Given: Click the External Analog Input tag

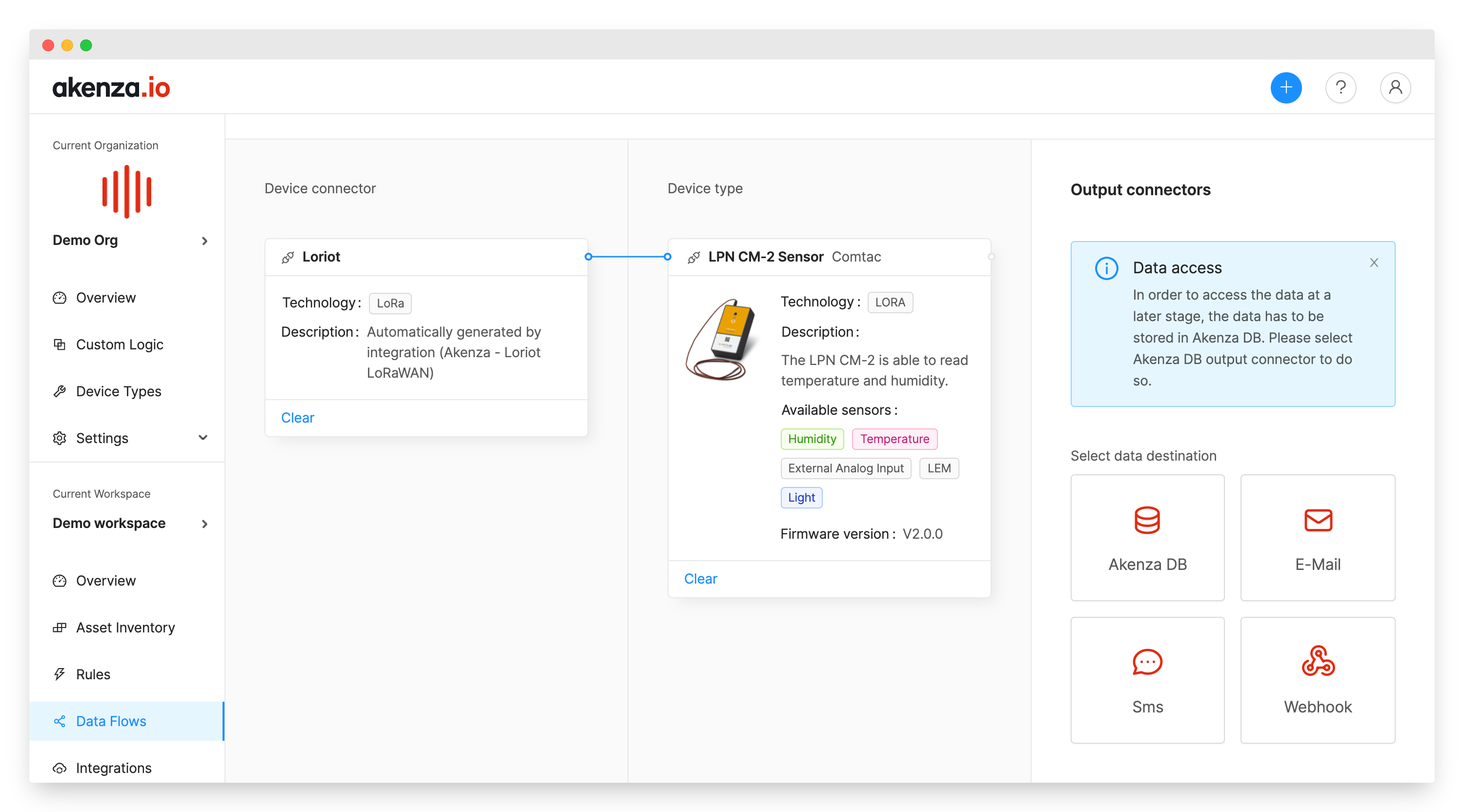Looking at the screenshot, I should (x=846, y=468).
